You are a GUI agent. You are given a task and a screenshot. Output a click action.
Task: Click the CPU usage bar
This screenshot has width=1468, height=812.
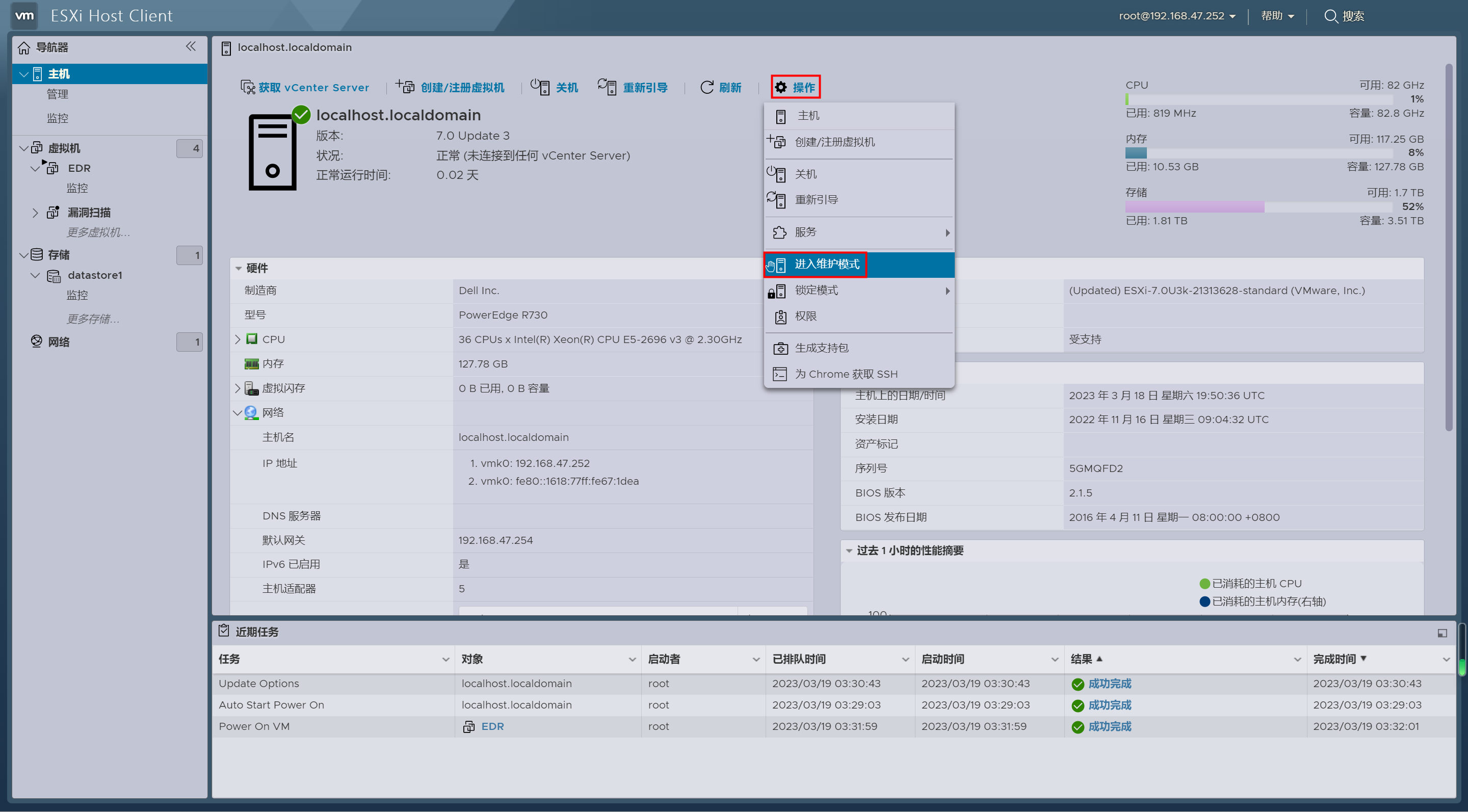(1259, 99)
